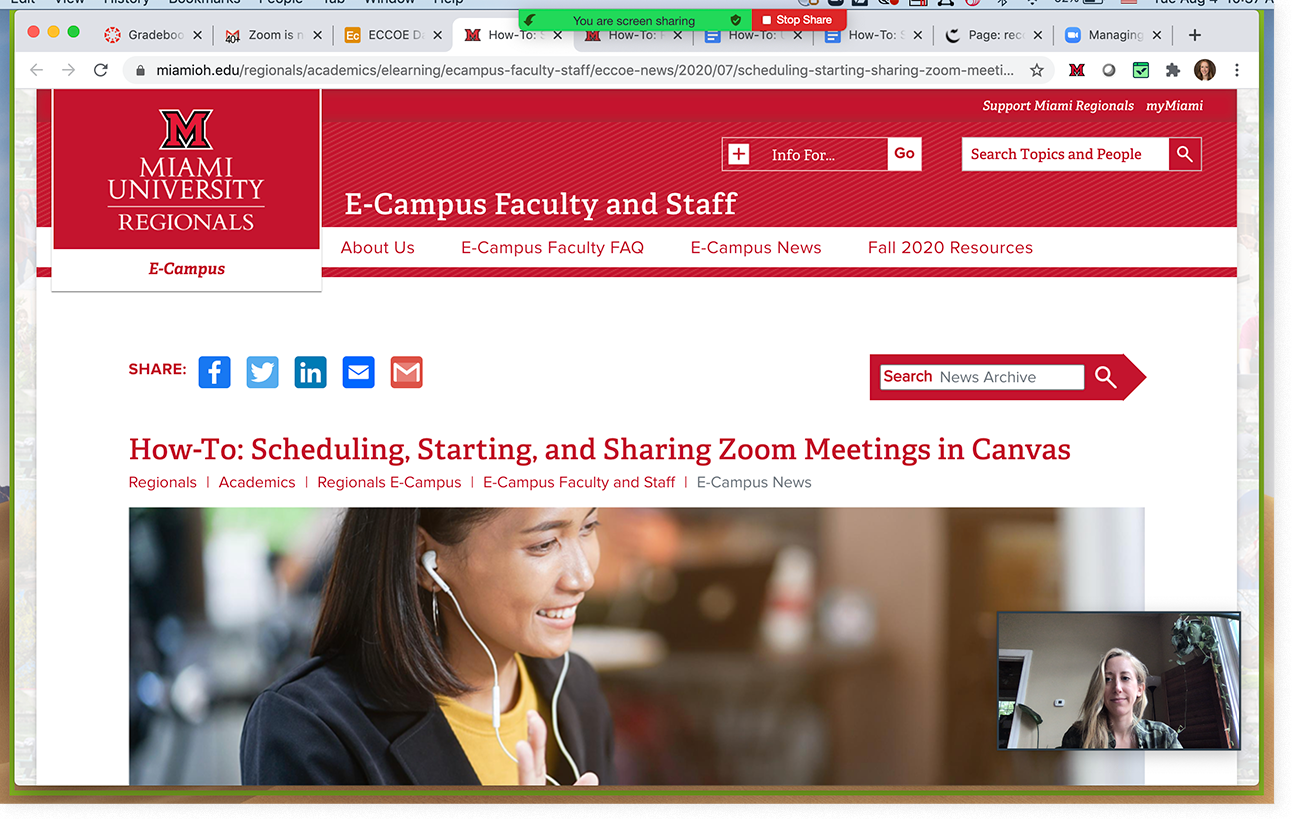Open the Extensions puzzle piece menu

1173,70
